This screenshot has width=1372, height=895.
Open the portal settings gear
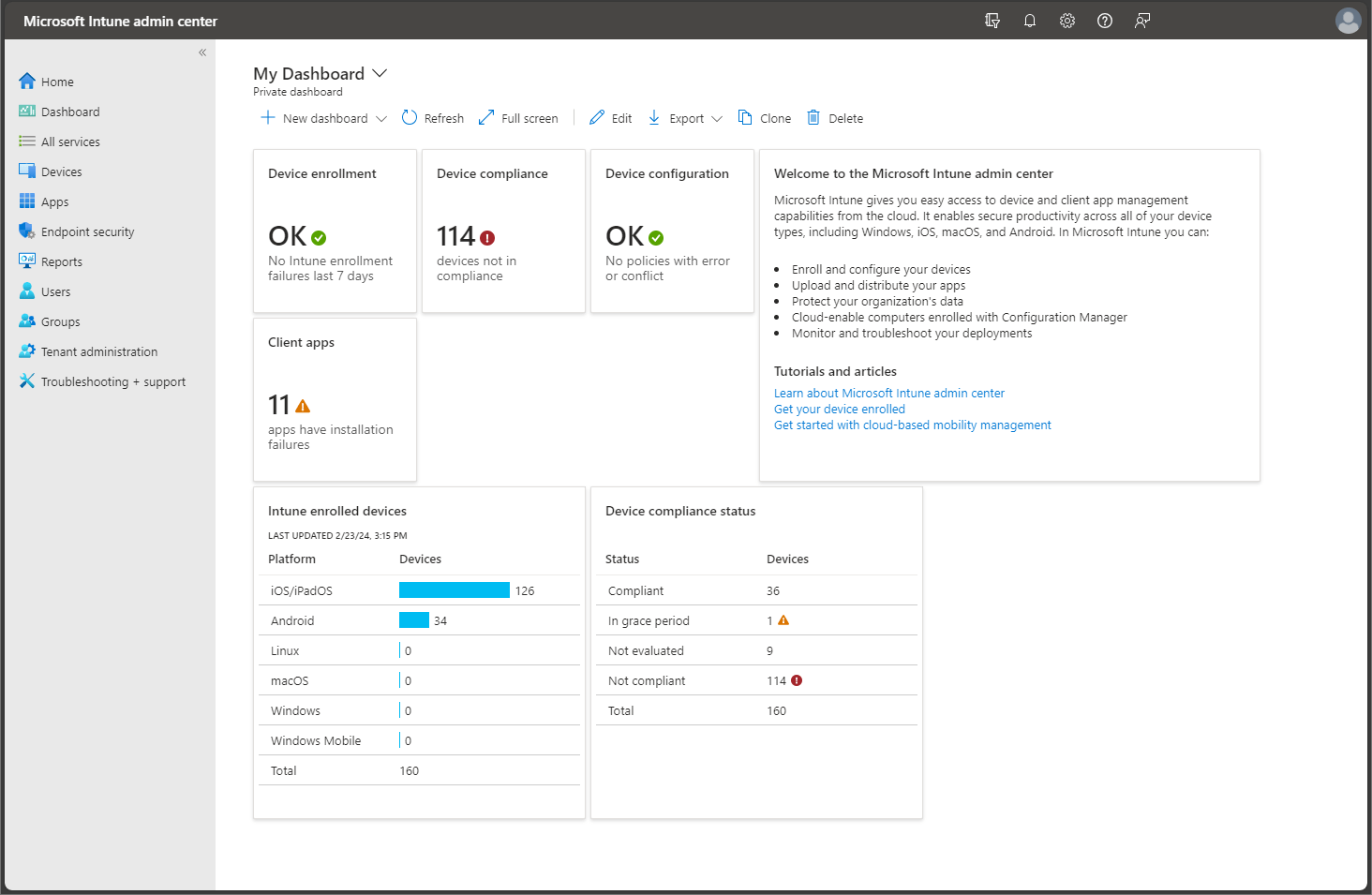[1066, 20]
